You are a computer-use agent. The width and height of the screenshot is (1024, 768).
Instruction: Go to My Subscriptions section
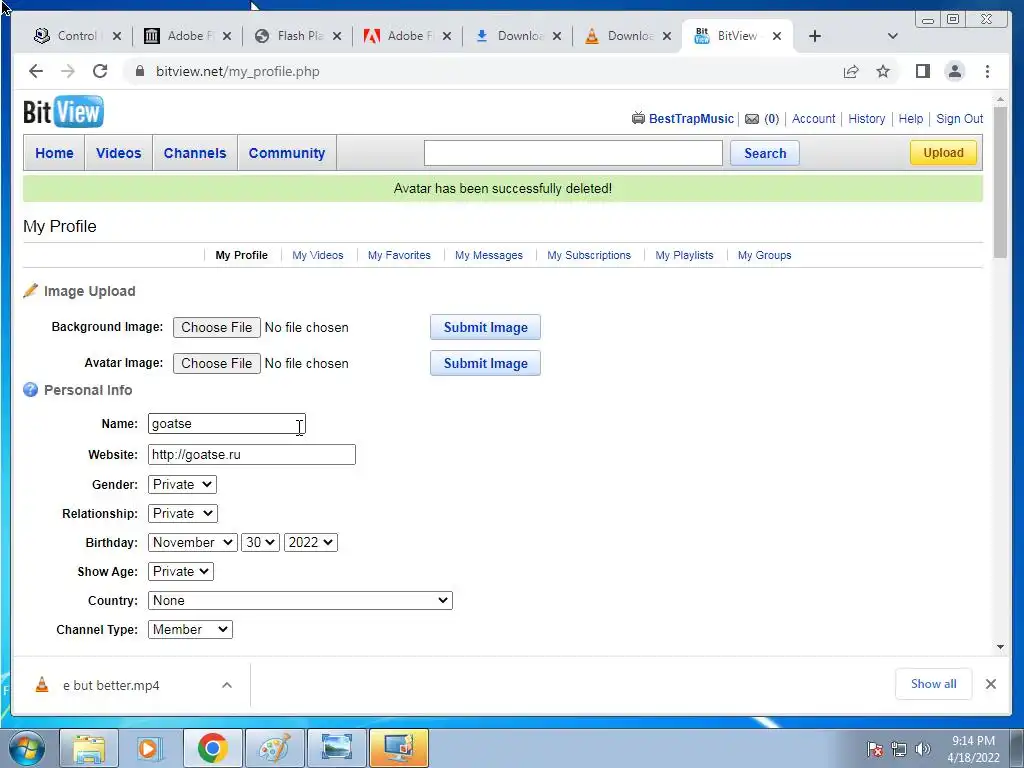589,255
